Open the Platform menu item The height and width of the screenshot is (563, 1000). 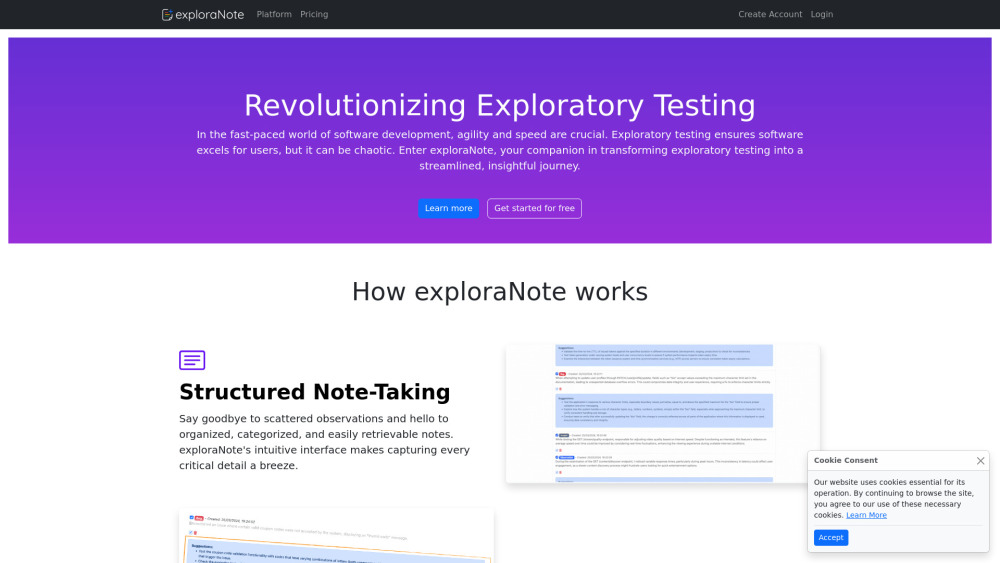[274, 15]
